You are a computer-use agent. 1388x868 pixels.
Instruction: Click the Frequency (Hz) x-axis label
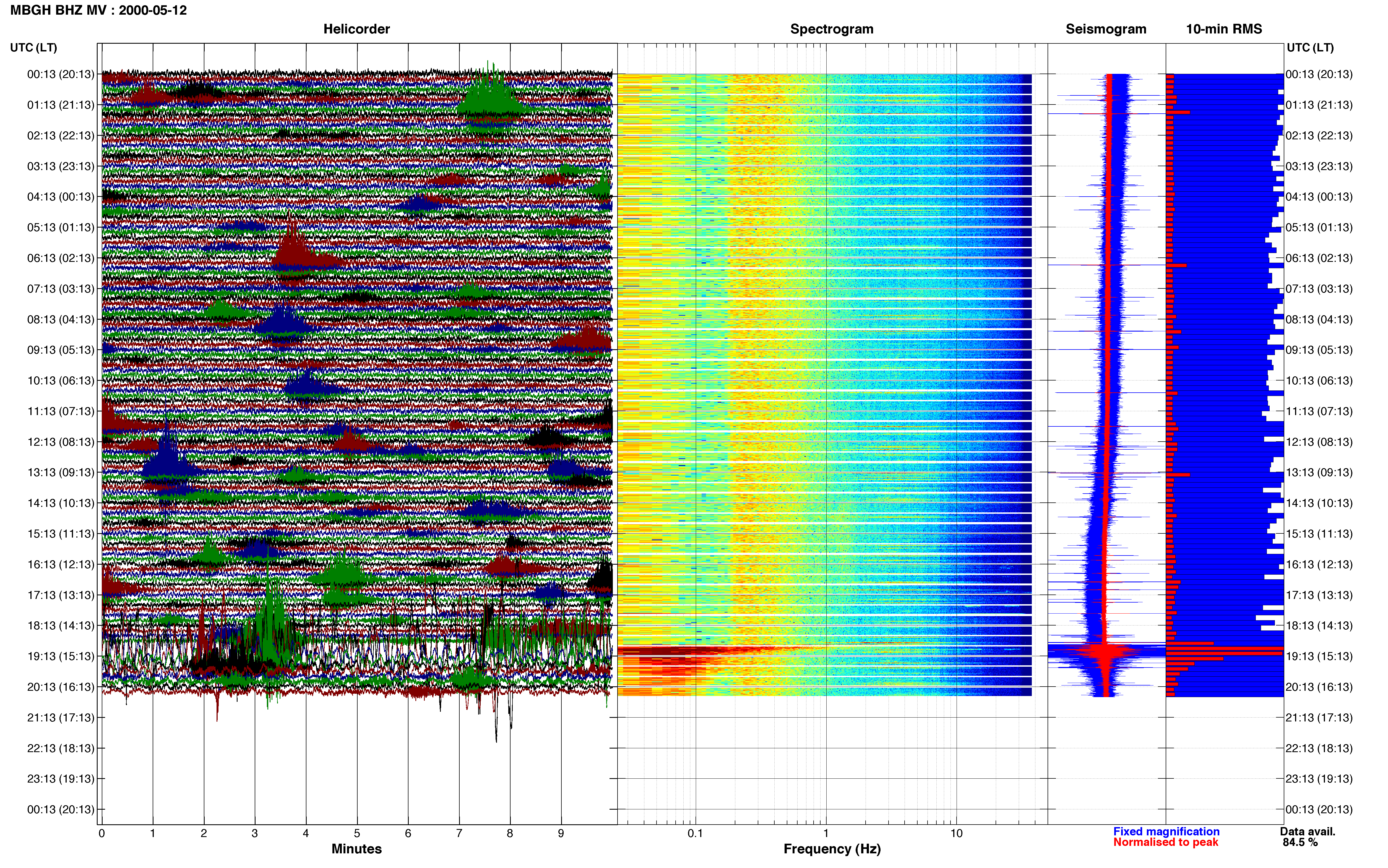(x=832, y=849)
